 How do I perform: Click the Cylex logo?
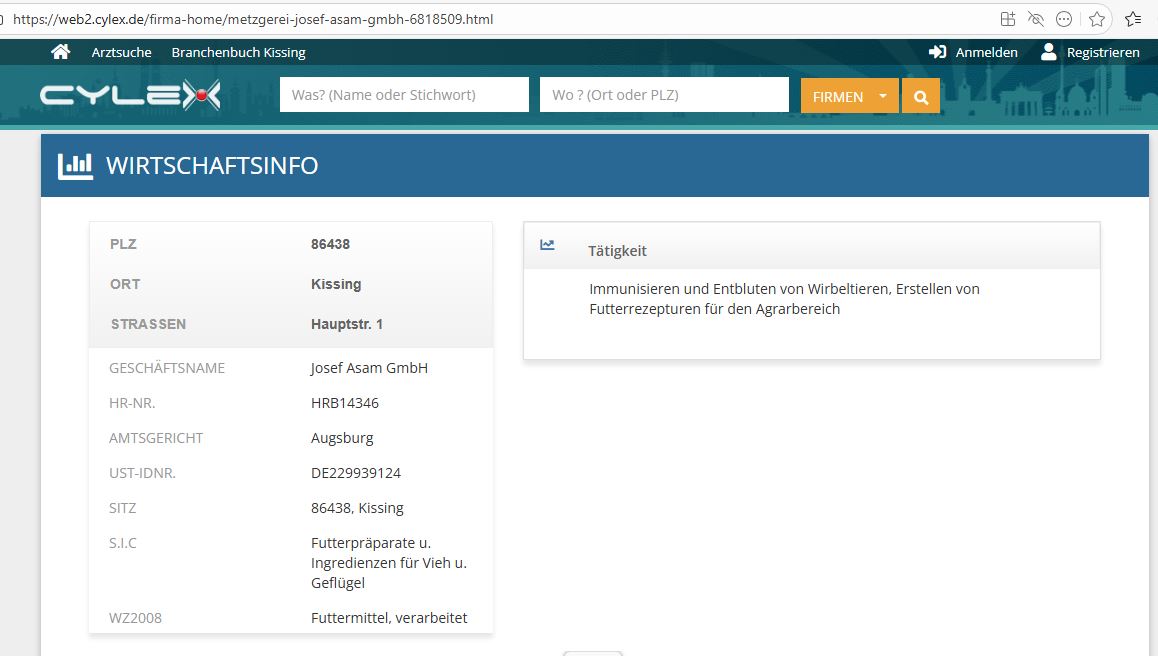pyautogui.click(x=130, y=96)
